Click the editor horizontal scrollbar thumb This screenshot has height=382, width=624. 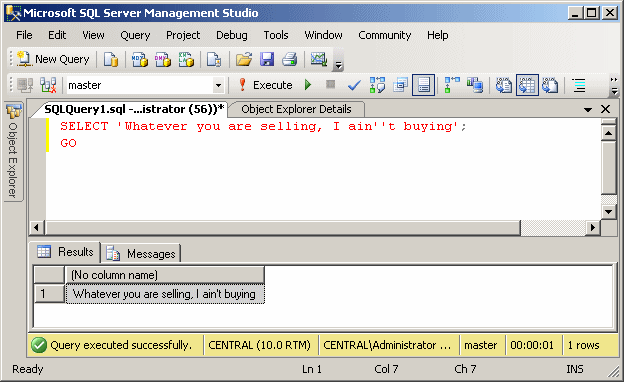283,228
